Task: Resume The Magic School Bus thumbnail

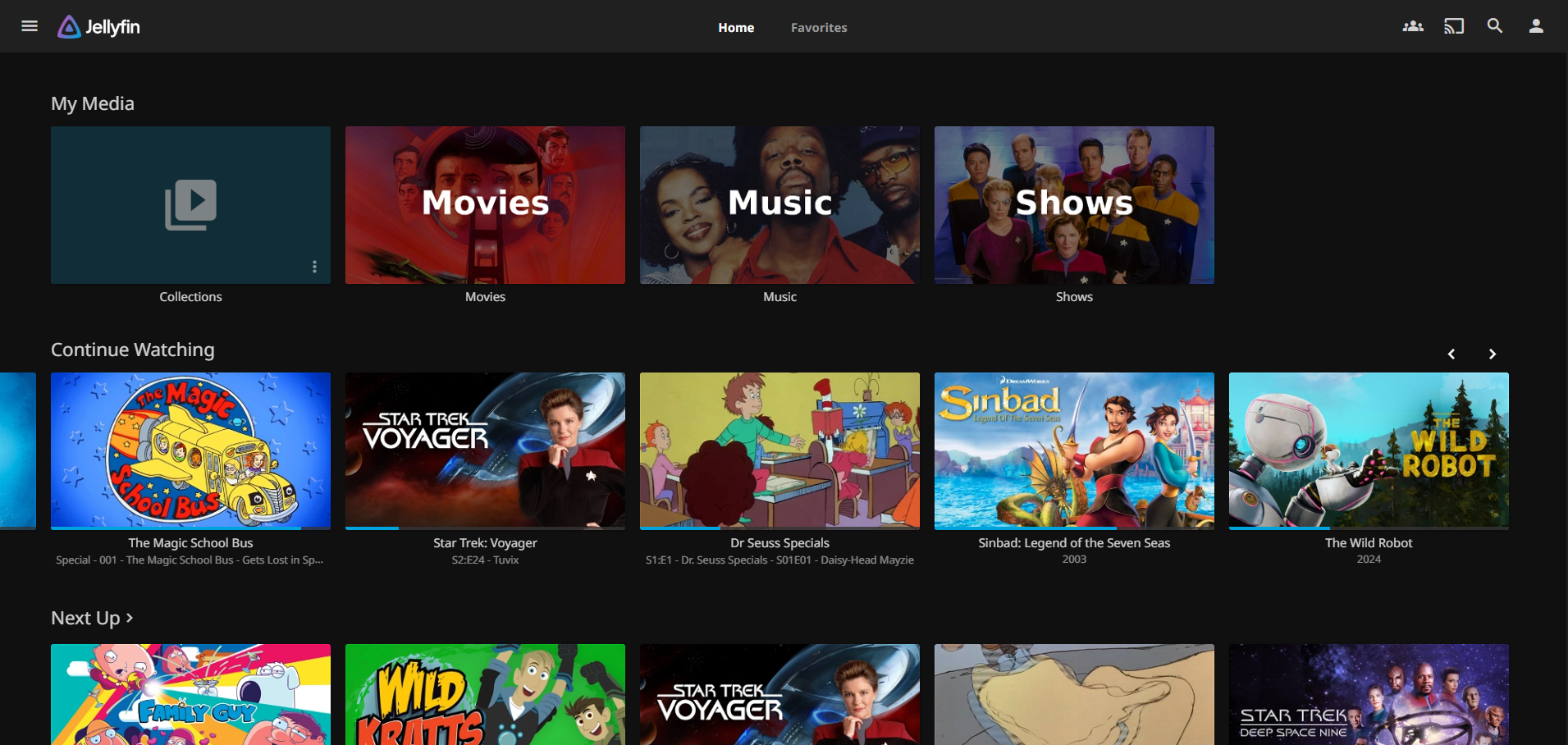Action: [190, 450]
